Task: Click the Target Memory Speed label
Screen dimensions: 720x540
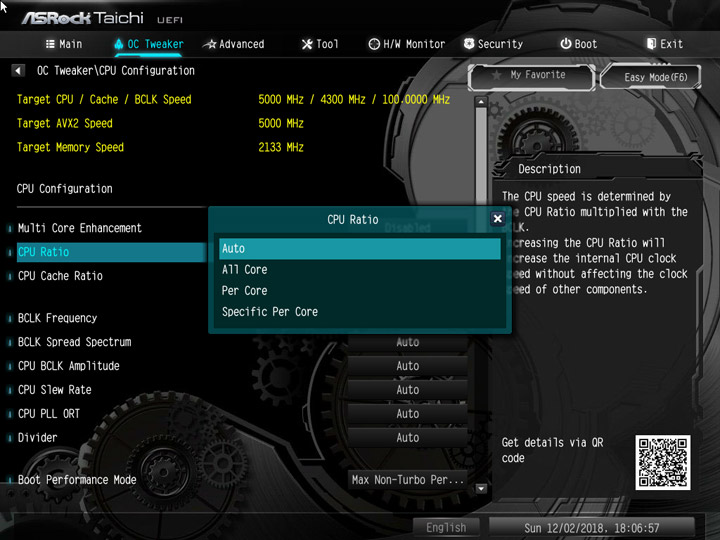Action: point(70,147)
